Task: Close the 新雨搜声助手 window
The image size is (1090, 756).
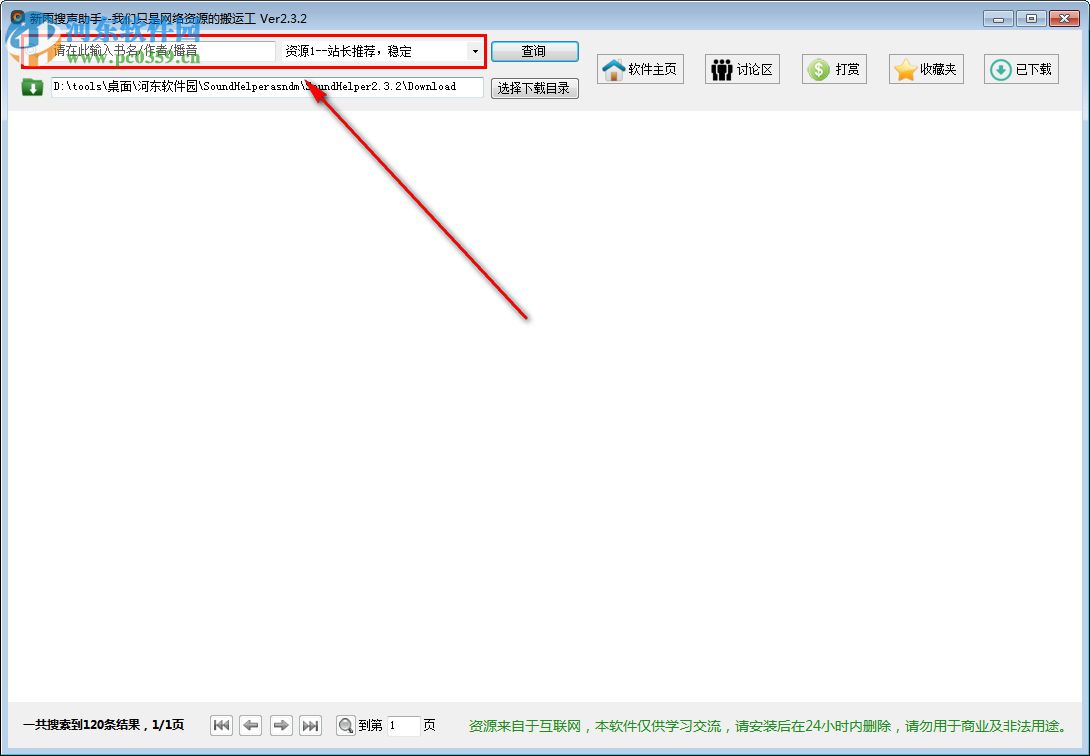Action: [x=1064, y=19]
